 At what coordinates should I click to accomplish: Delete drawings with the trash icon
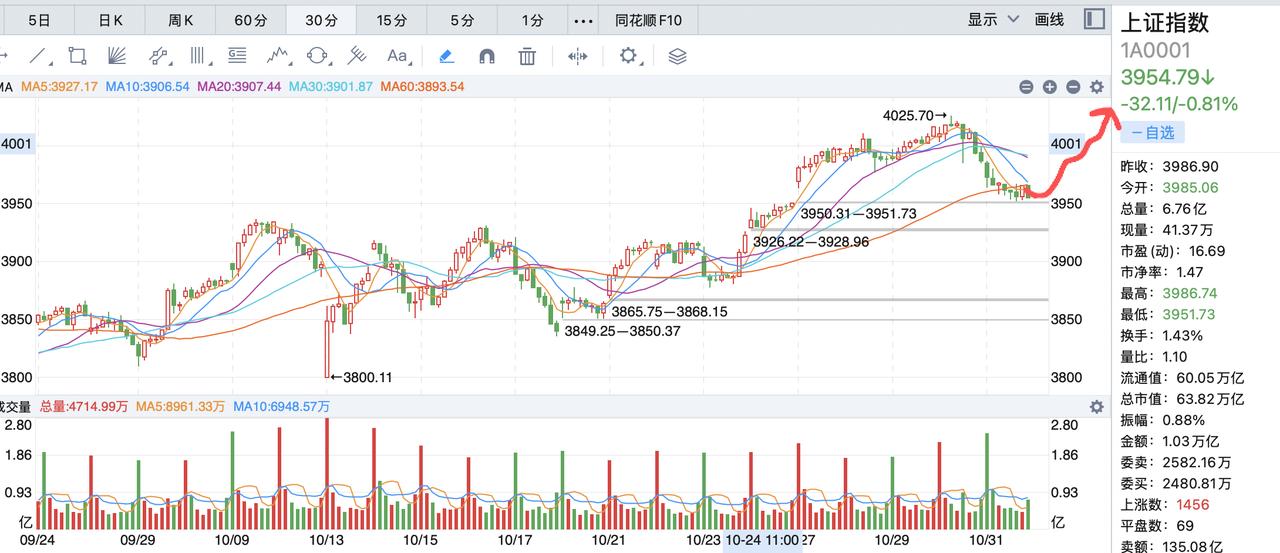point(527,56)
